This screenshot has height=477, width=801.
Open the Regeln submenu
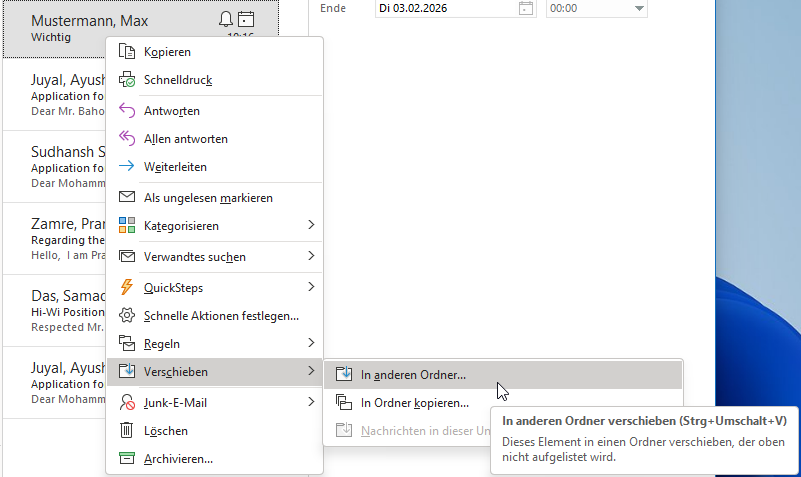(x=214, y=343)
